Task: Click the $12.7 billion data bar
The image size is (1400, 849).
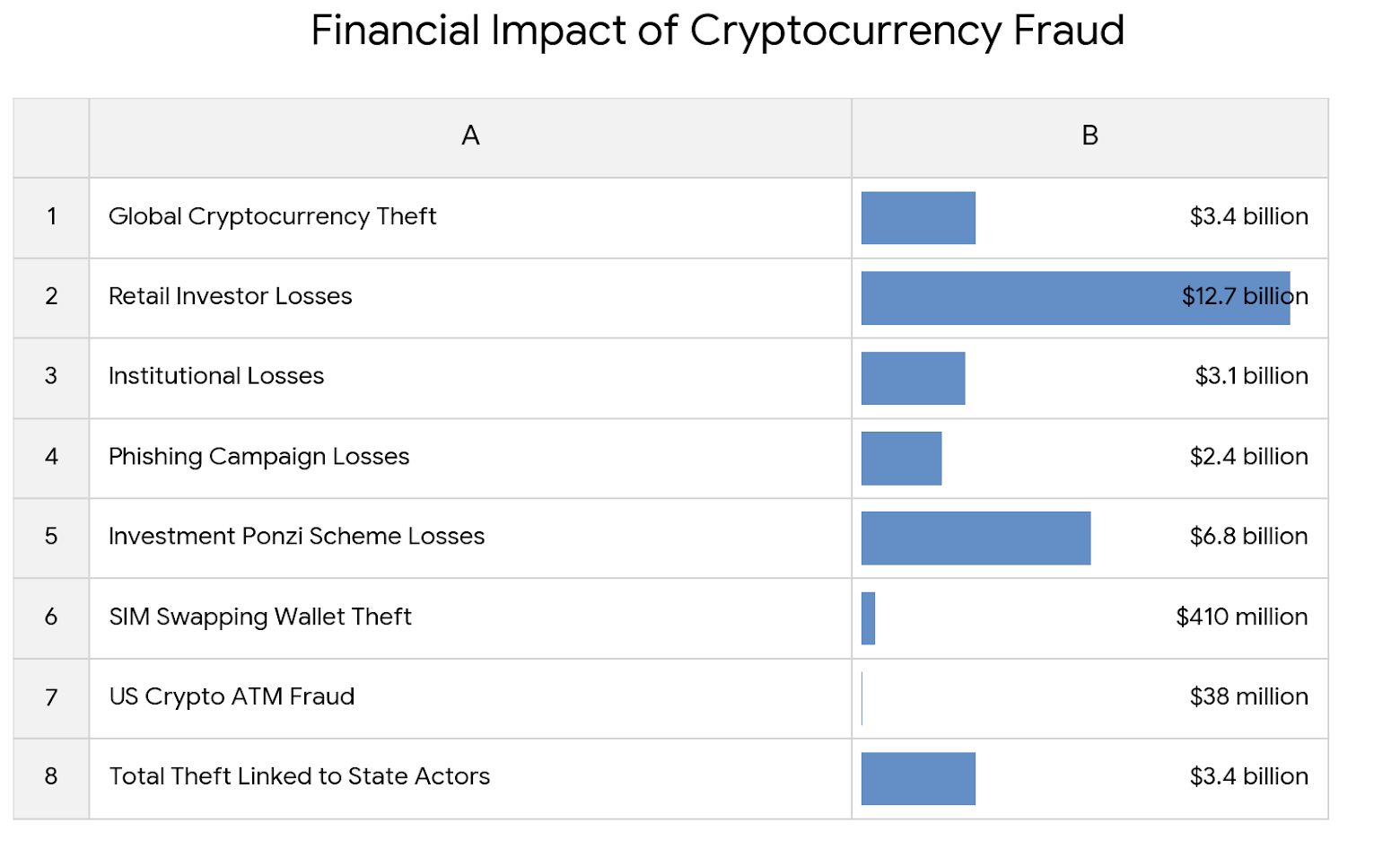Action: tap(1032, 298)
